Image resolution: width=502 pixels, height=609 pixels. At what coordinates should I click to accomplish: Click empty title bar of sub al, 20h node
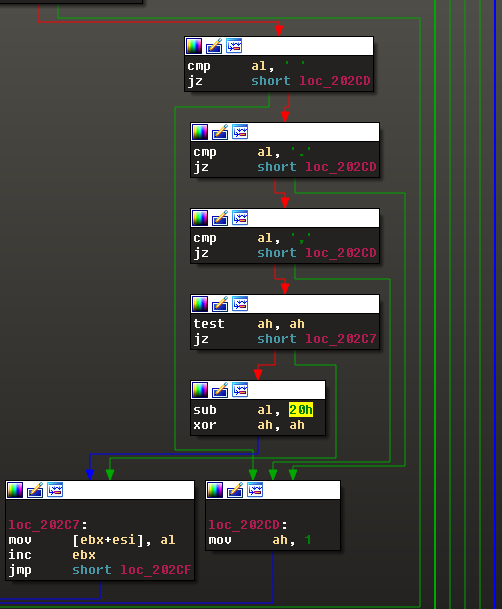287,390
